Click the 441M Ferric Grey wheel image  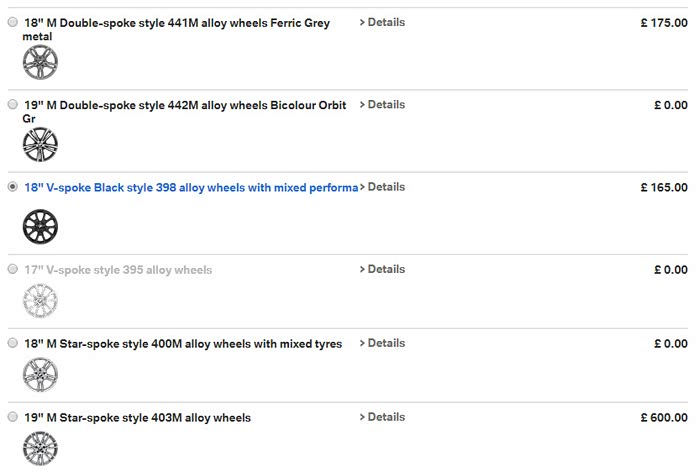[40, 63]
